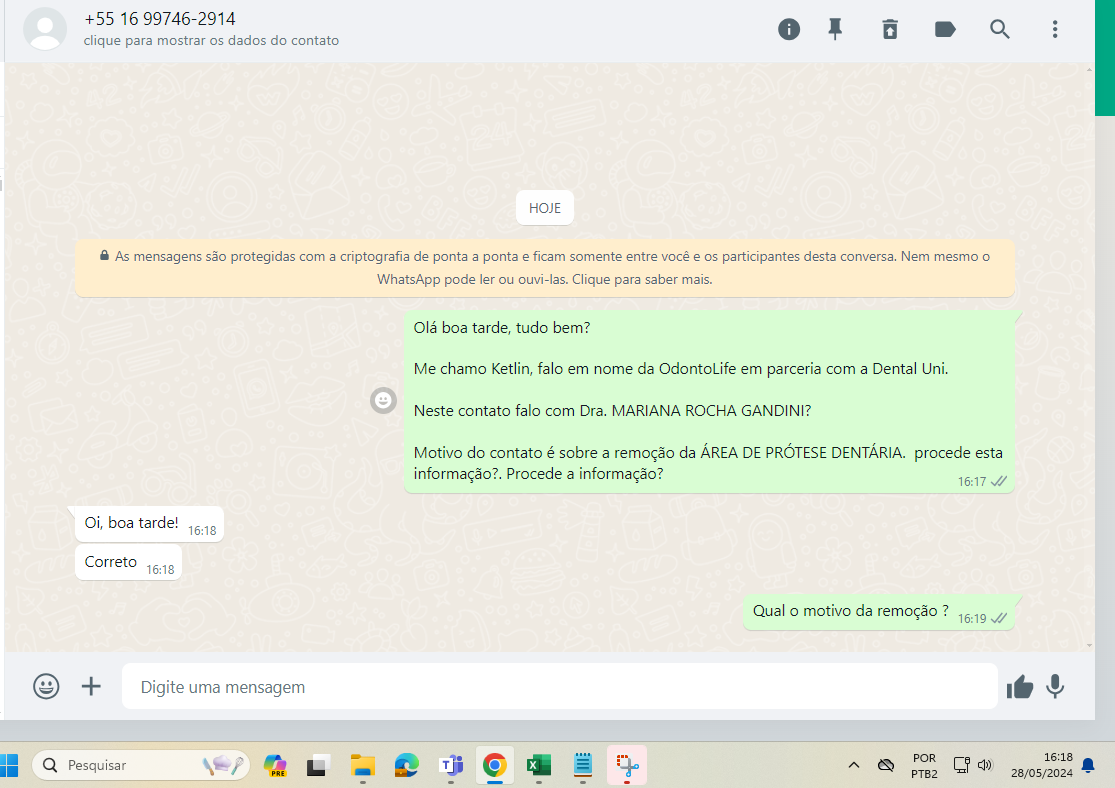Open contact details for +55 16 99746-2914

(159, 18)
